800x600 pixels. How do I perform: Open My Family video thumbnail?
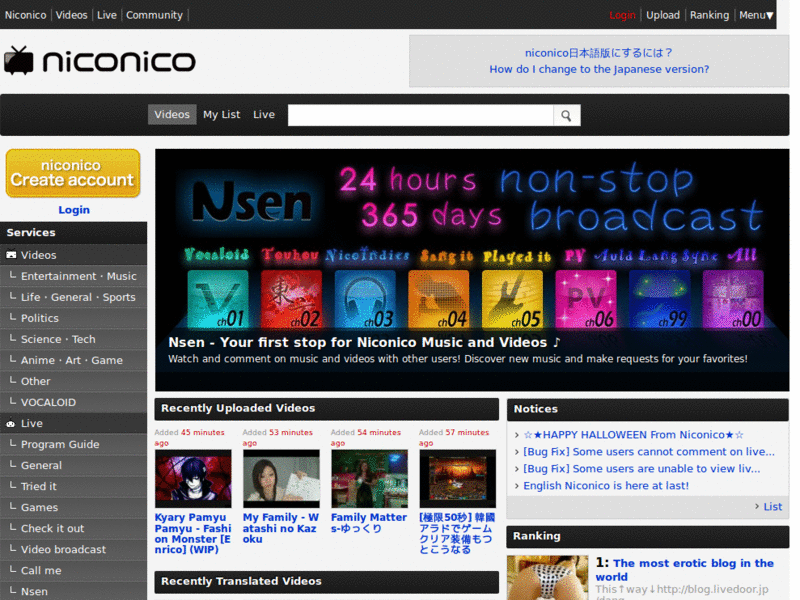[281, 478]
